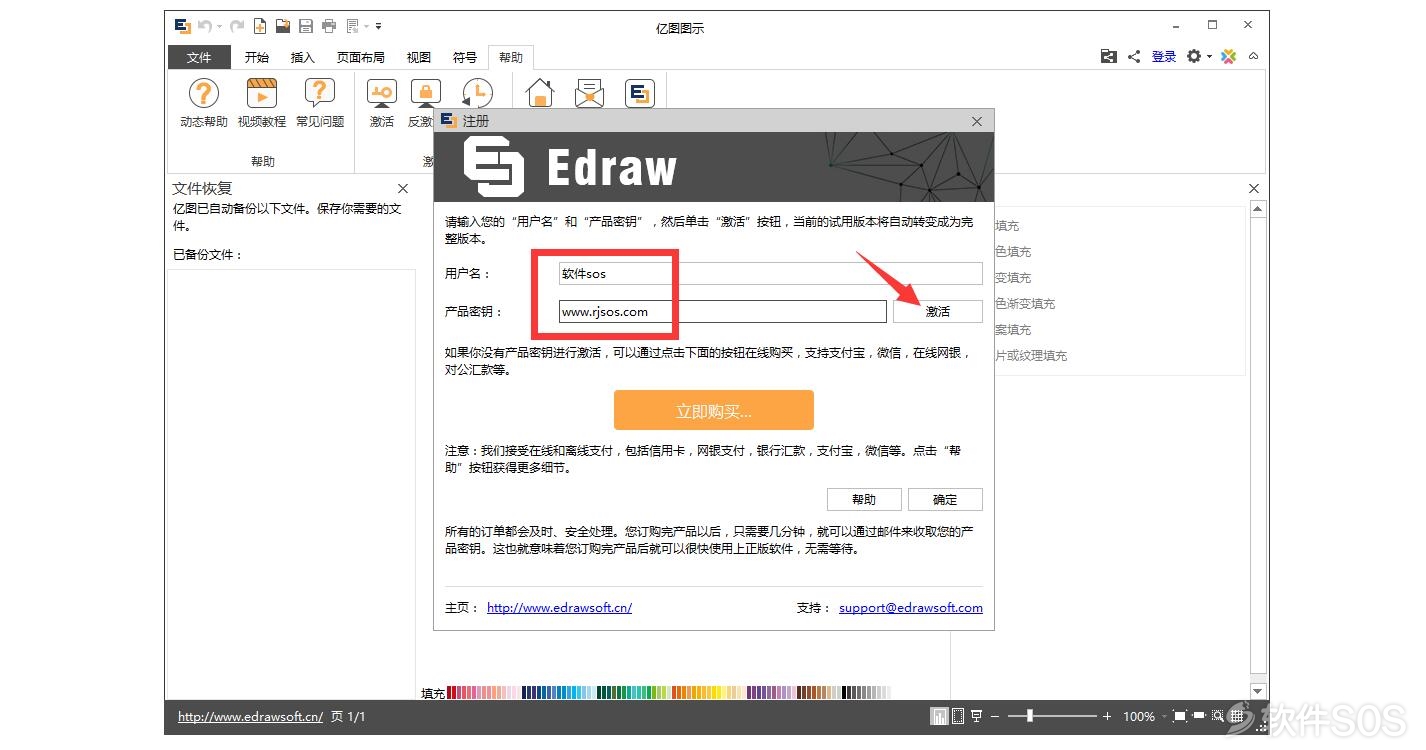Click the fit page width icon
Image resolution: width=1426 pixels, height=750 pixels.
click(x=1199, y=716)
